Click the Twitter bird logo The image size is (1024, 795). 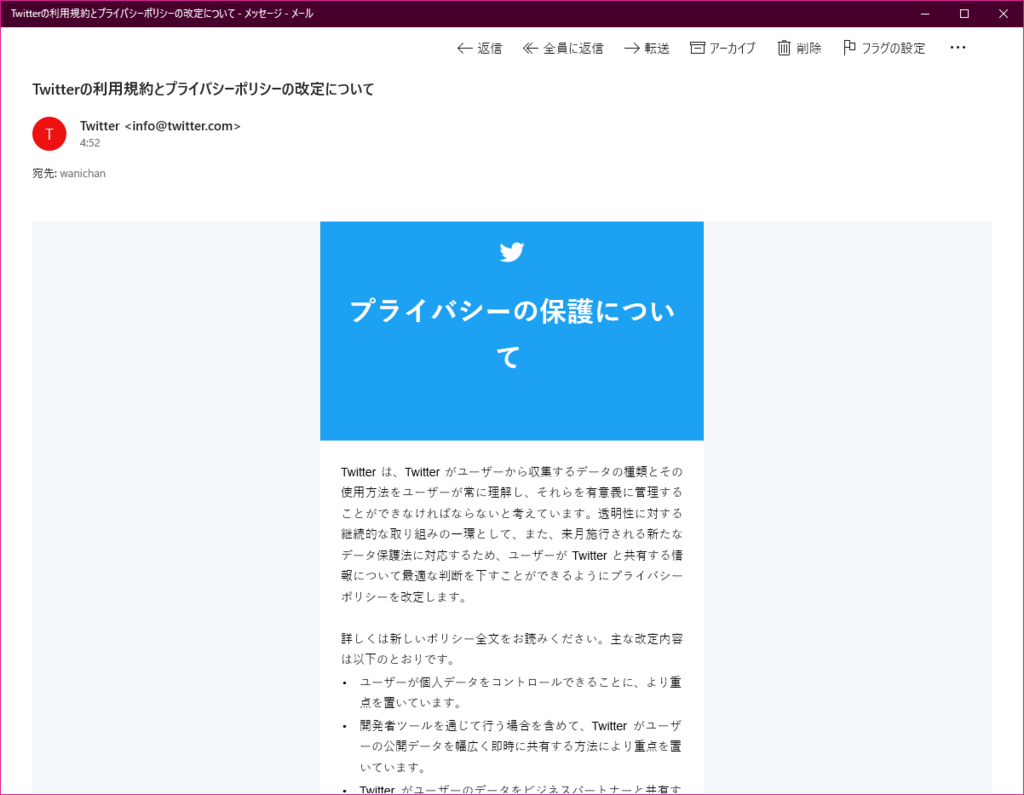(x=511, y=251)
